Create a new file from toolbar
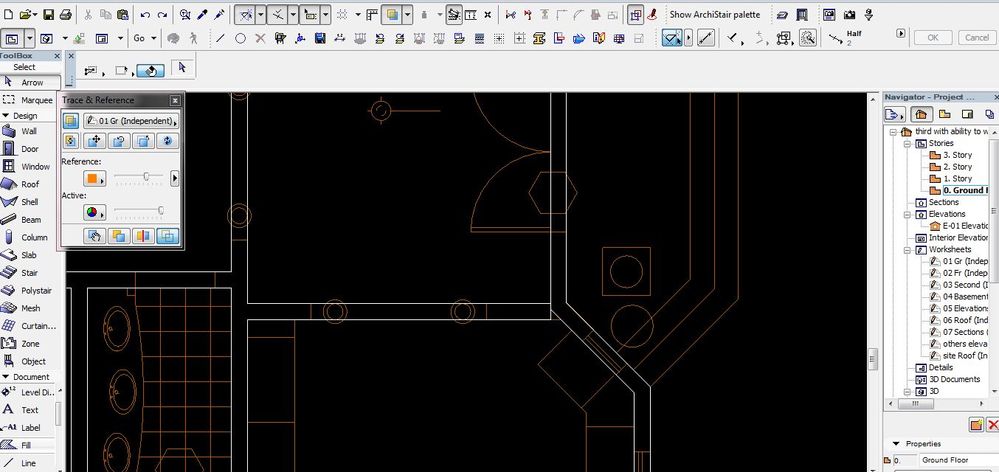Image resolution: width=999 pixels, height=472 pixels. click(x=8, y=14)
